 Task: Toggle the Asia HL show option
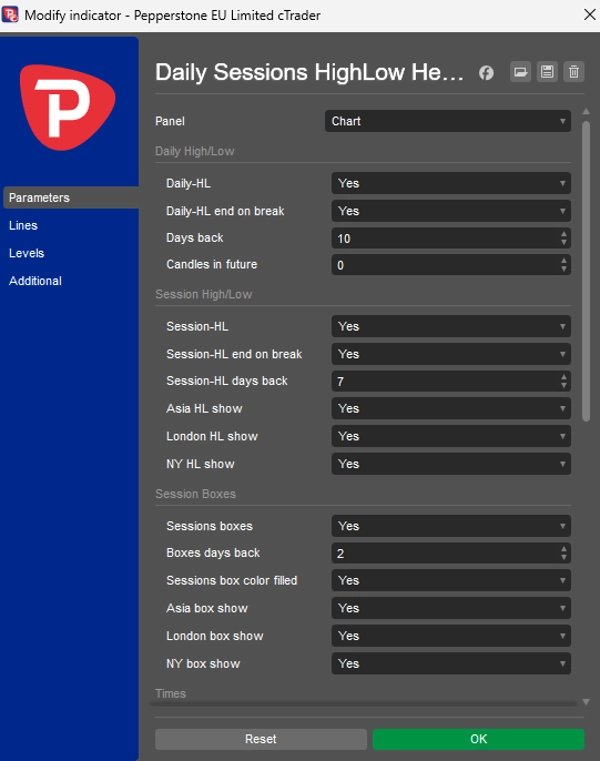click(x=450, y=408)
